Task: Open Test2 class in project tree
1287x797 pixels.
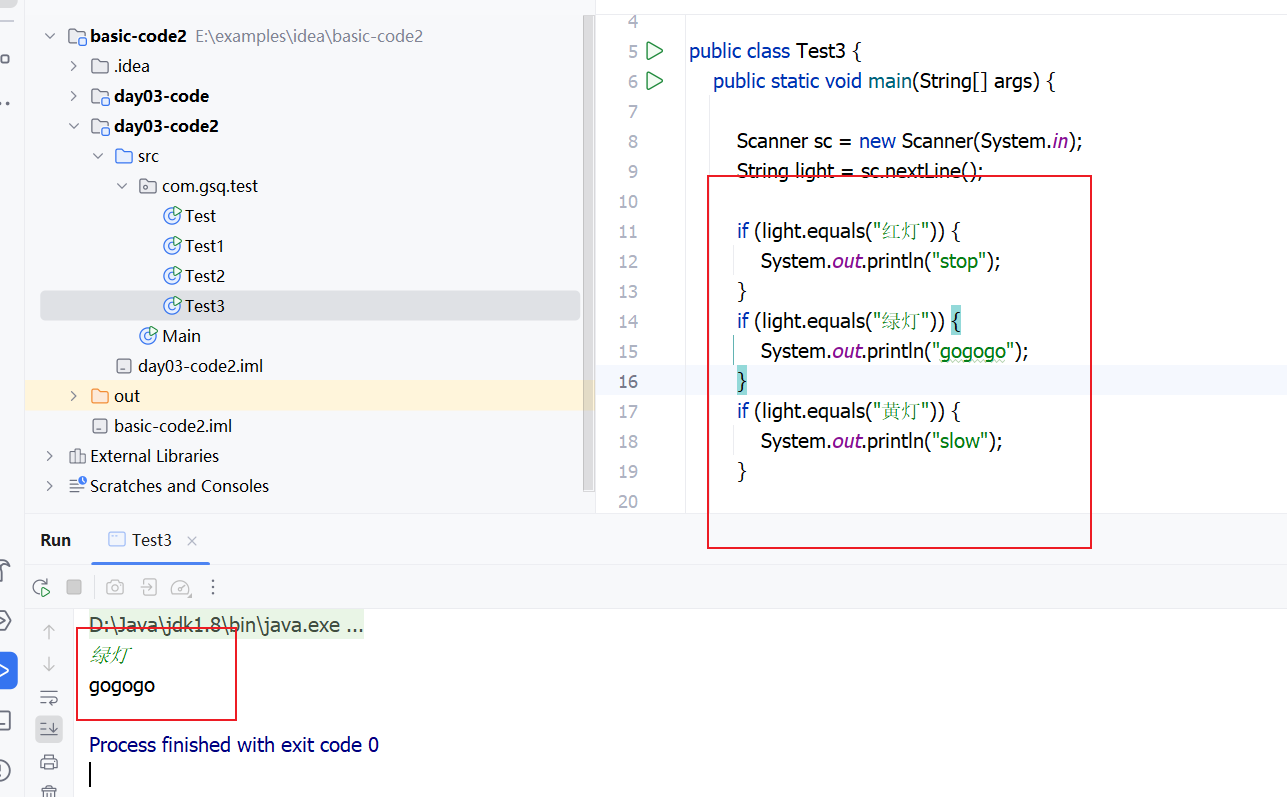Action: (204, 276)
